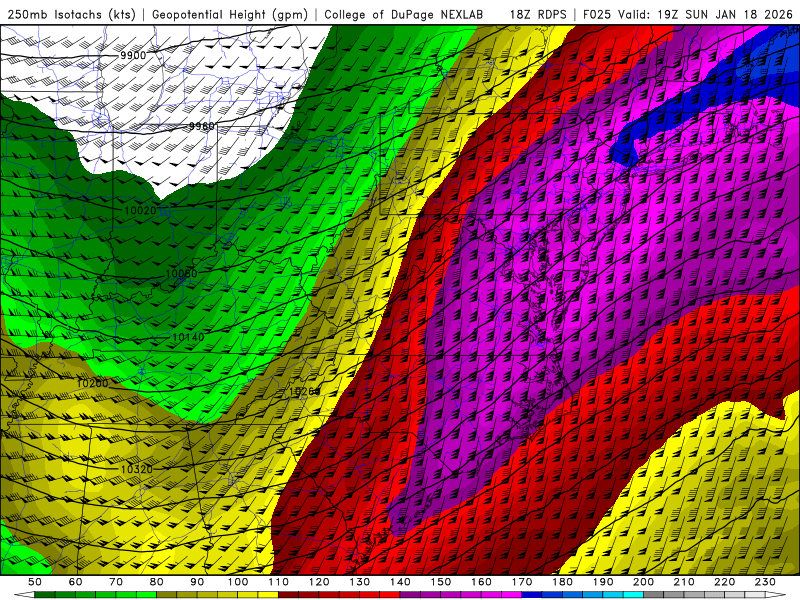
Task: Click the 230 label on the color scale
Action: pos(765,582)
